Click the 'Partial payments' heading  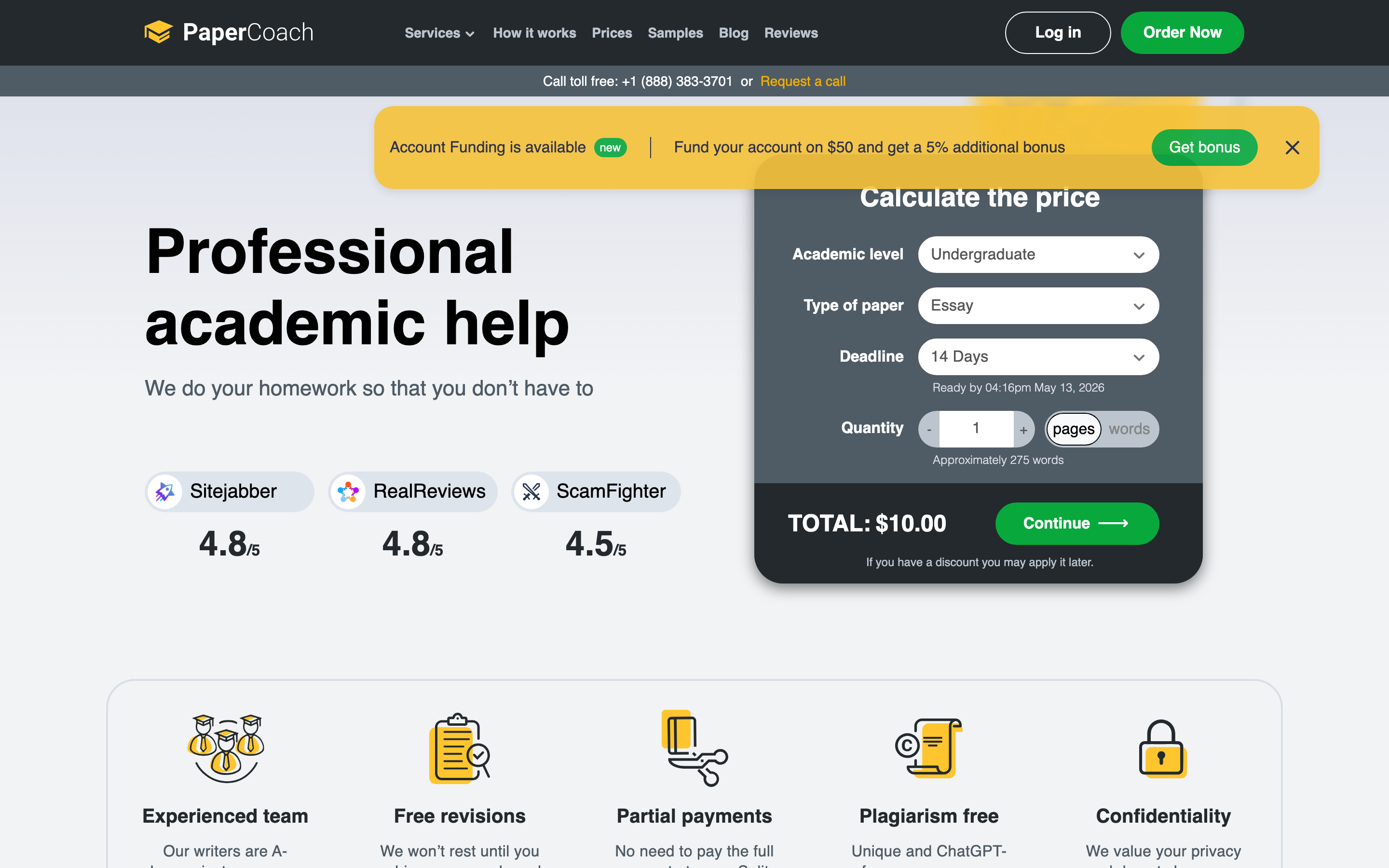[694, 816]
